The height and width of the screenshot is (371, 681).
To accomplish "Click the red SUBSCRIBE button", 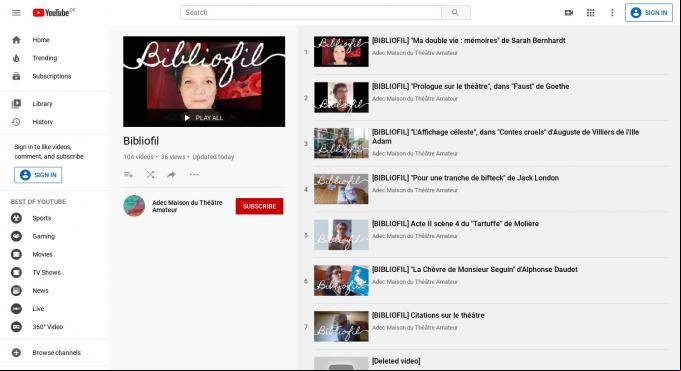I will pos(259,206).
